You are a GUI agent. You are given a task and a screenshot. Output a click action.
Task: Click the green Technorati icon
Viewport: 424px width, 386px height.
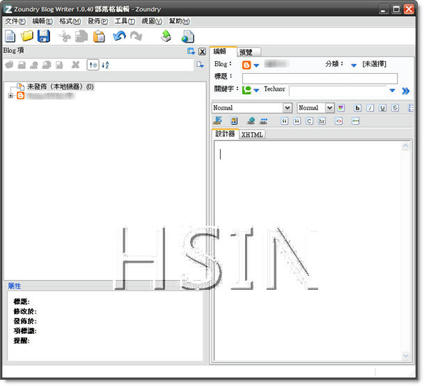point(246,90)
